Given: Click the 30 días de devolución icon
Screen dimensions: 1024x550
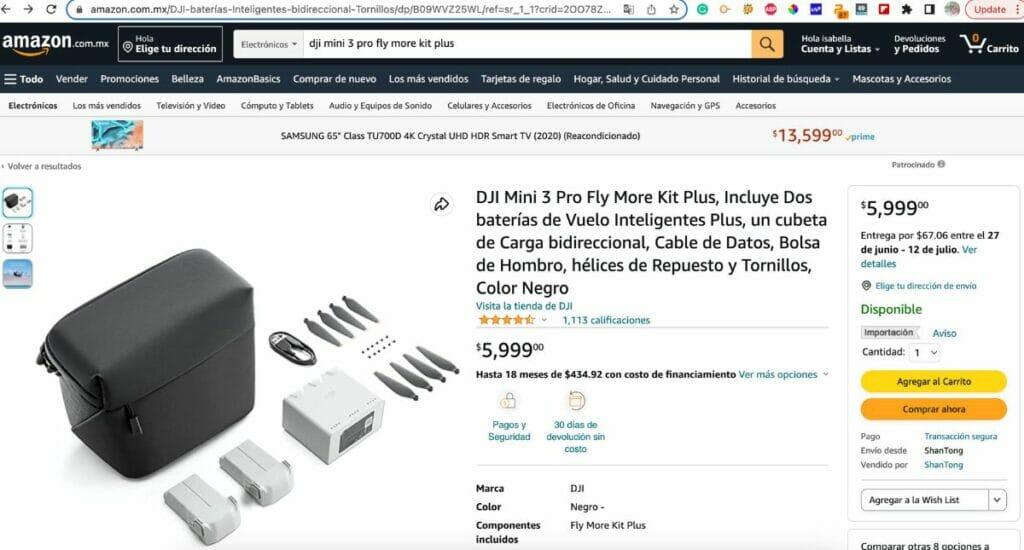Looking at the screenshot, I should pyautogui.click(x=576, y=402).
